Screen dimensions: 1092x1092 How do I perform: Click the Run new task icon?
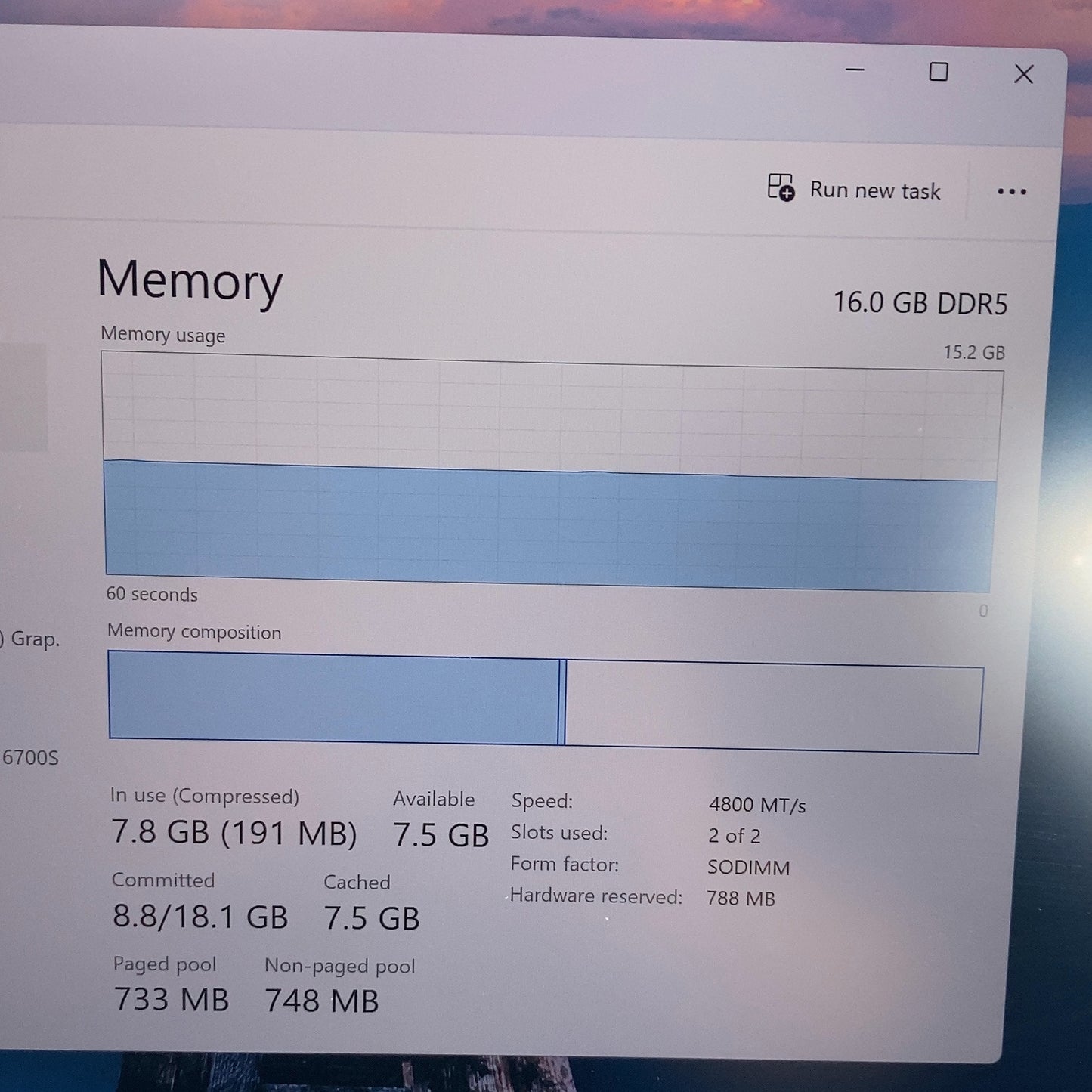tap(781, 187)
